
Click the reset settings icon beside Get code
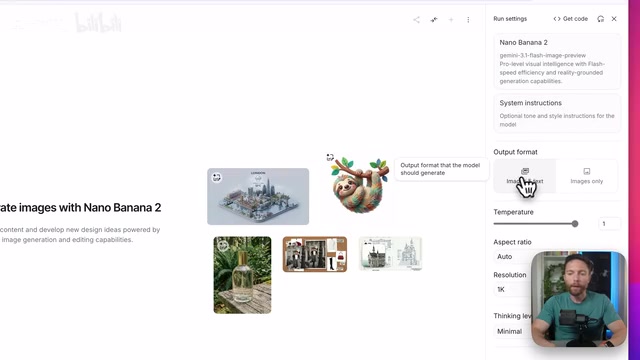click(600, 19)
